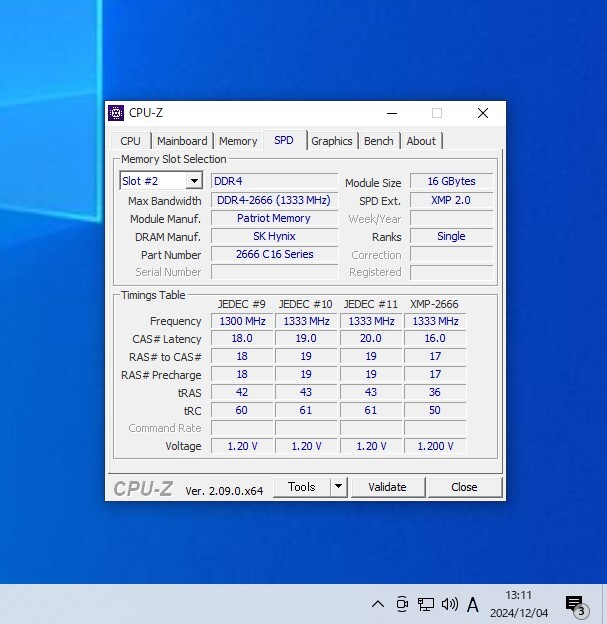Click the '2666 C16 Series' part number
The height and width of the screenshot is (624, 607).
(x=274, y=254)
